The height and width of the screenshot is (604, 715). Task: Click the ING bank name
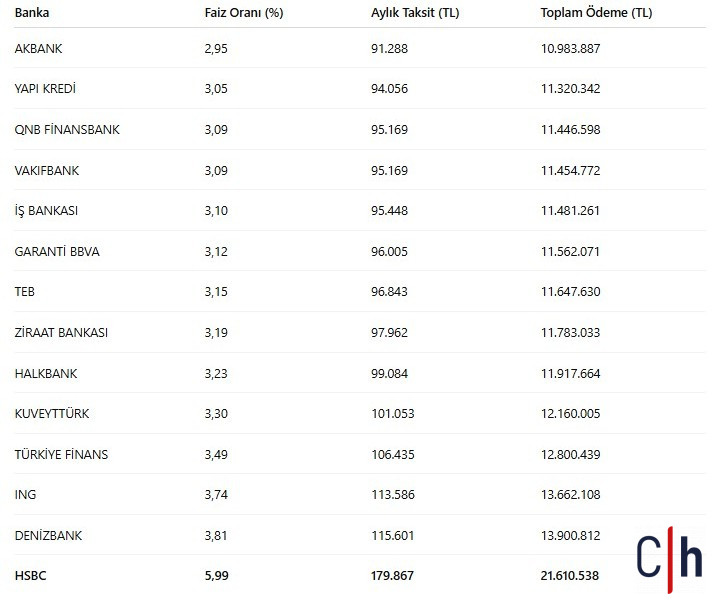(25, 495)
